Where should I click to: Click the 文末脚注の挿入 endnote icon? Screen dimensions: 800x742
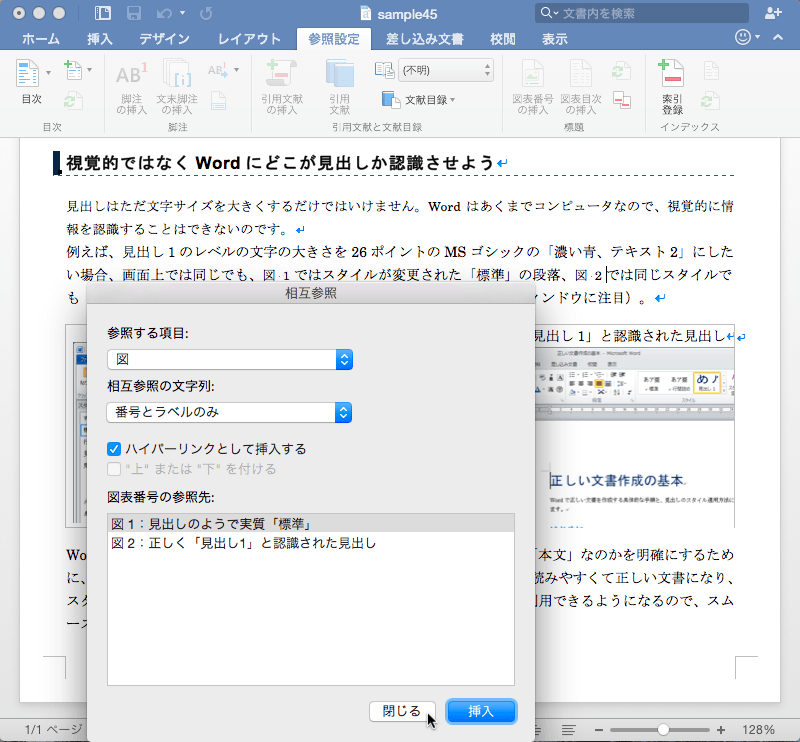[x=177, y=72]
